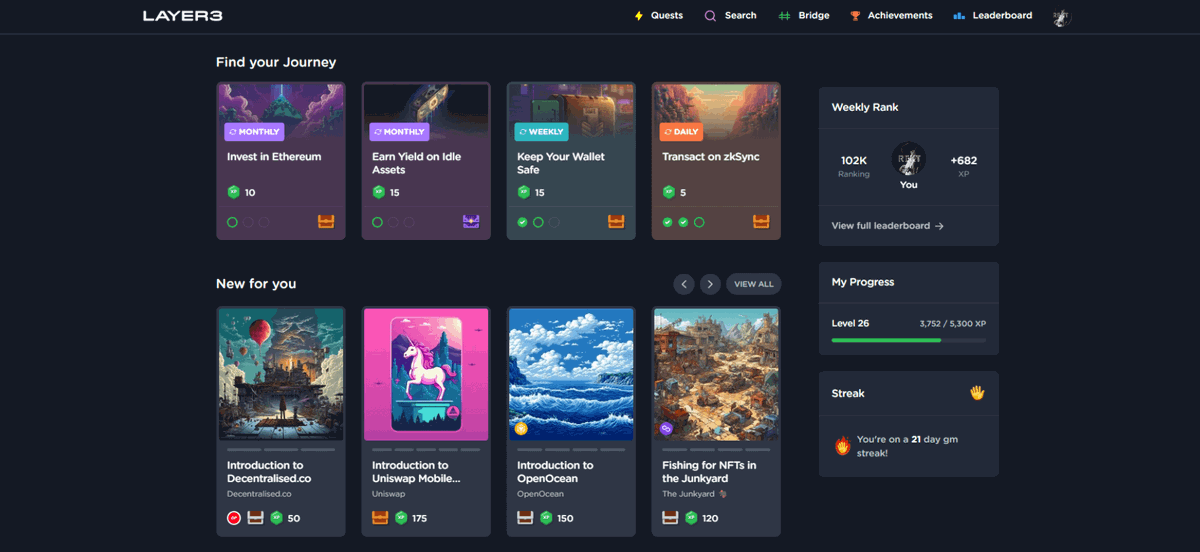Viewport: 1200px width, 552px height.
Task: Click the Bridge icon in the navbar
Action: click(785, 16)
